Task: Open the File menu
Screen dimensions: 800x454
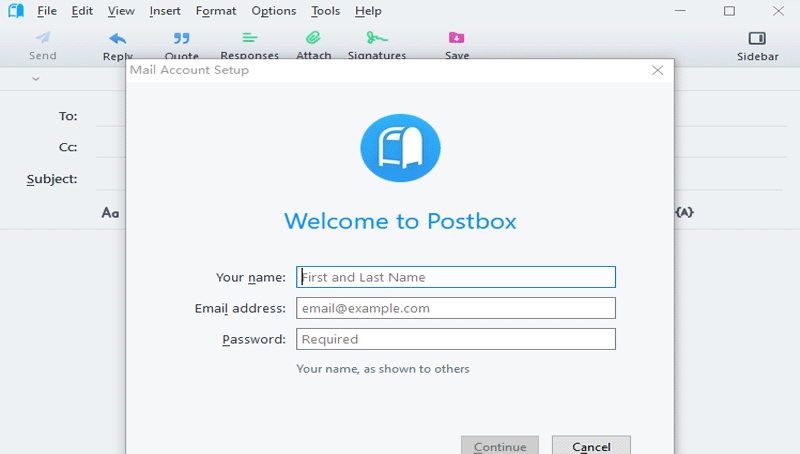Action: coord(47,11)
